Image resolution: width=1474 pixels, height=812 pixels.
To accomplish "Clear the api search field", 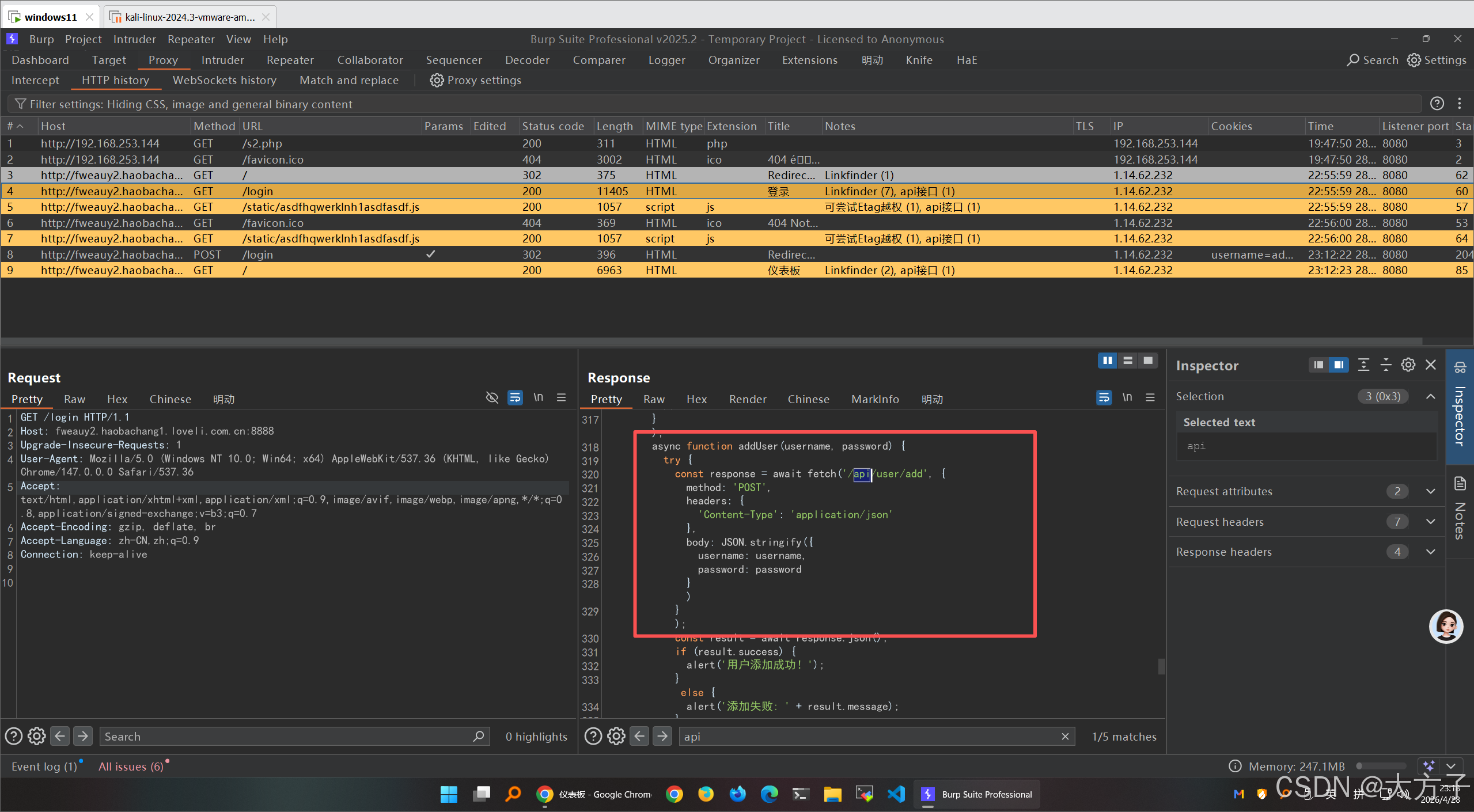I will tap(1065, 737).
